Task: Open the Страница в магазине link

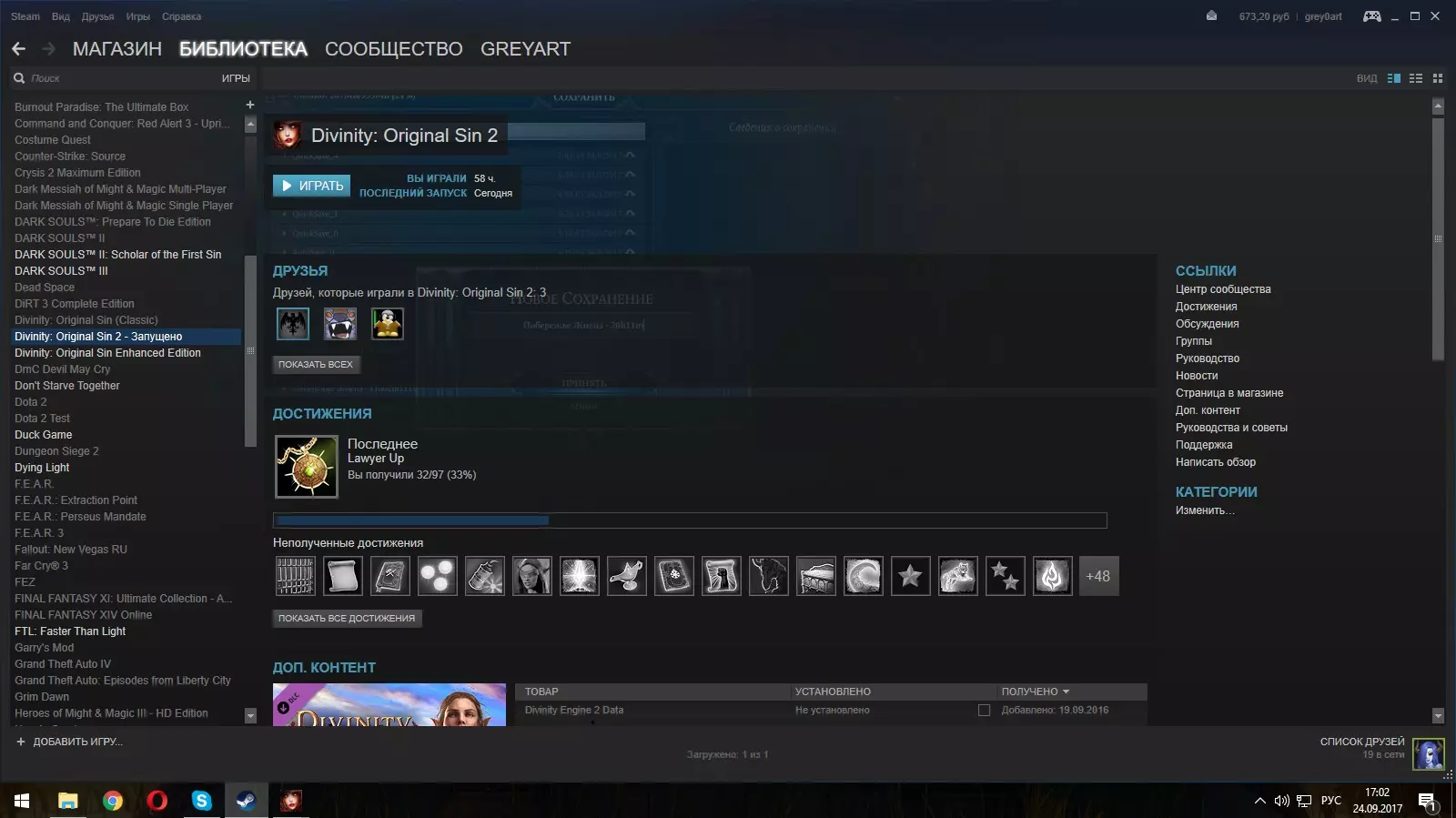Action: point(1229,393)
